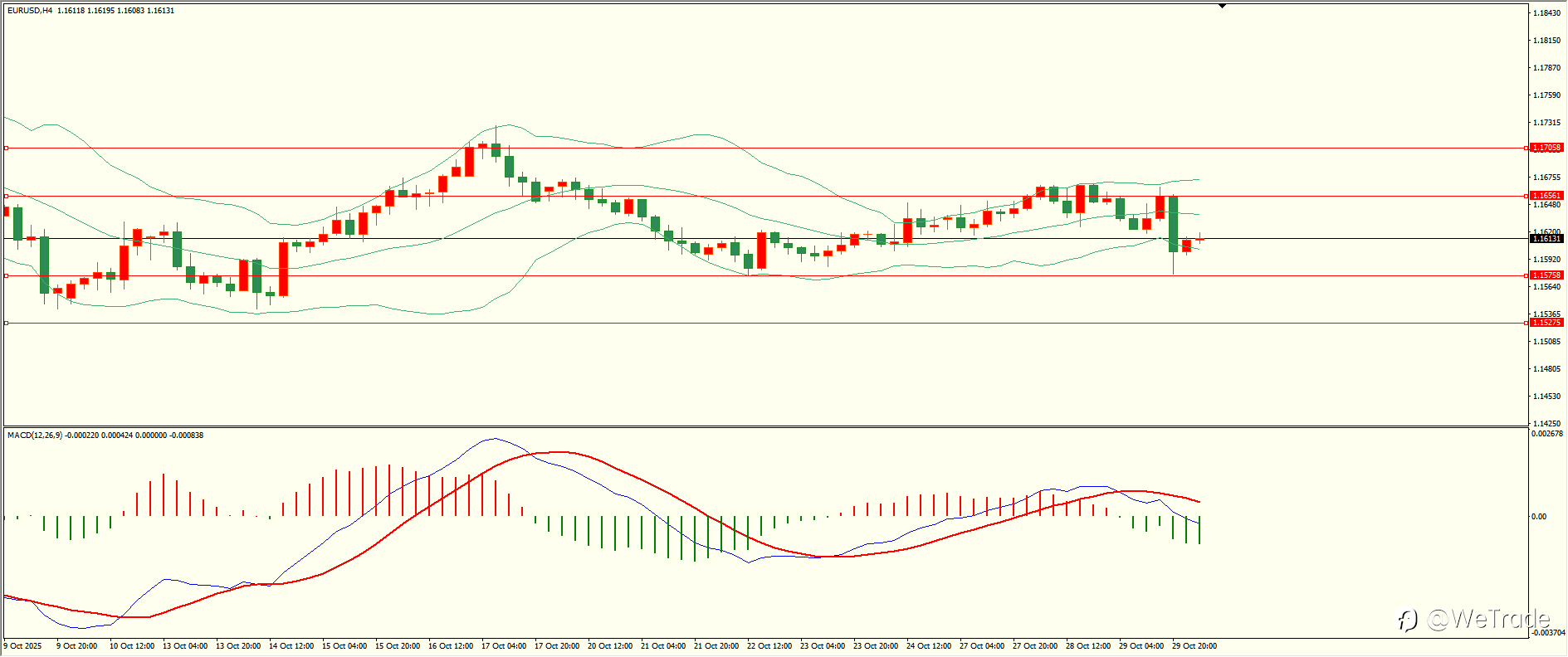
Task: Click the 0.00 MACD zero level label
Action: point(1540,517)
